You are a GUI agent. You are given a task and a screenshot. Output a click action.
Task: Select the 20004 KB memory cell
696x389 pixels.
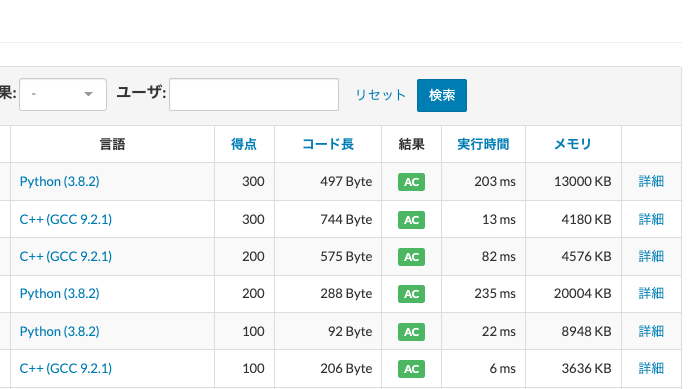click(573, 293)
